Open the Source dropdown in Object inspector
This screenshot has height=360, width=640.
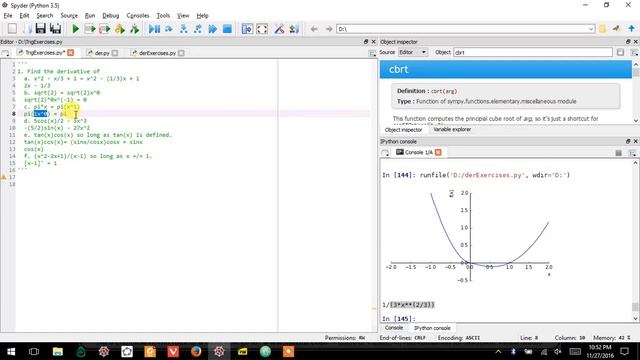[x=413, y=52]
